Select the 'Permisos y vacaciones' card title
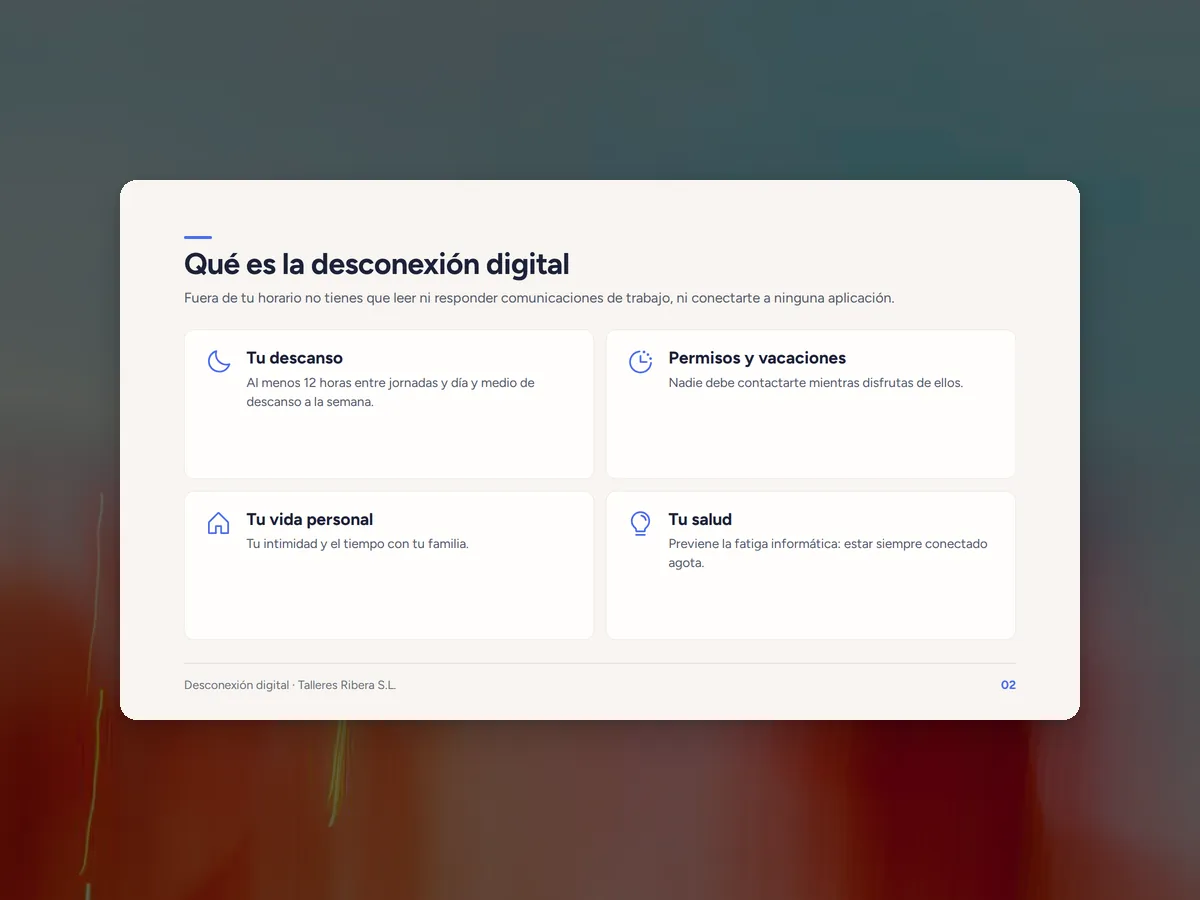The width and height of the screenshot is (1200, 900). [x=757, y=358]
